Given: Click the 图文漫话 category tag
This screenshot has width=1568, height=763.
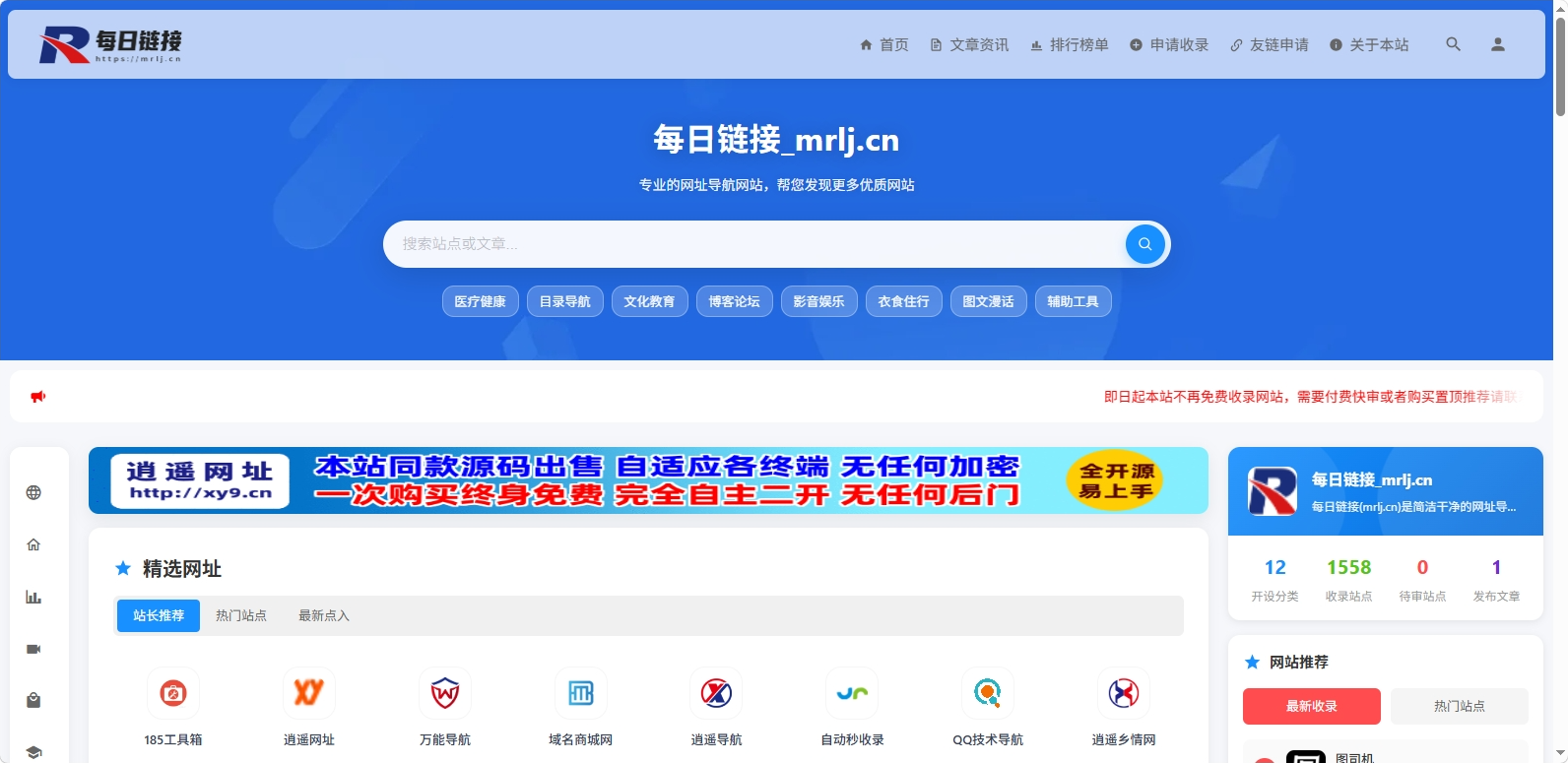Looking at the screenshot, I should [989, 301].
